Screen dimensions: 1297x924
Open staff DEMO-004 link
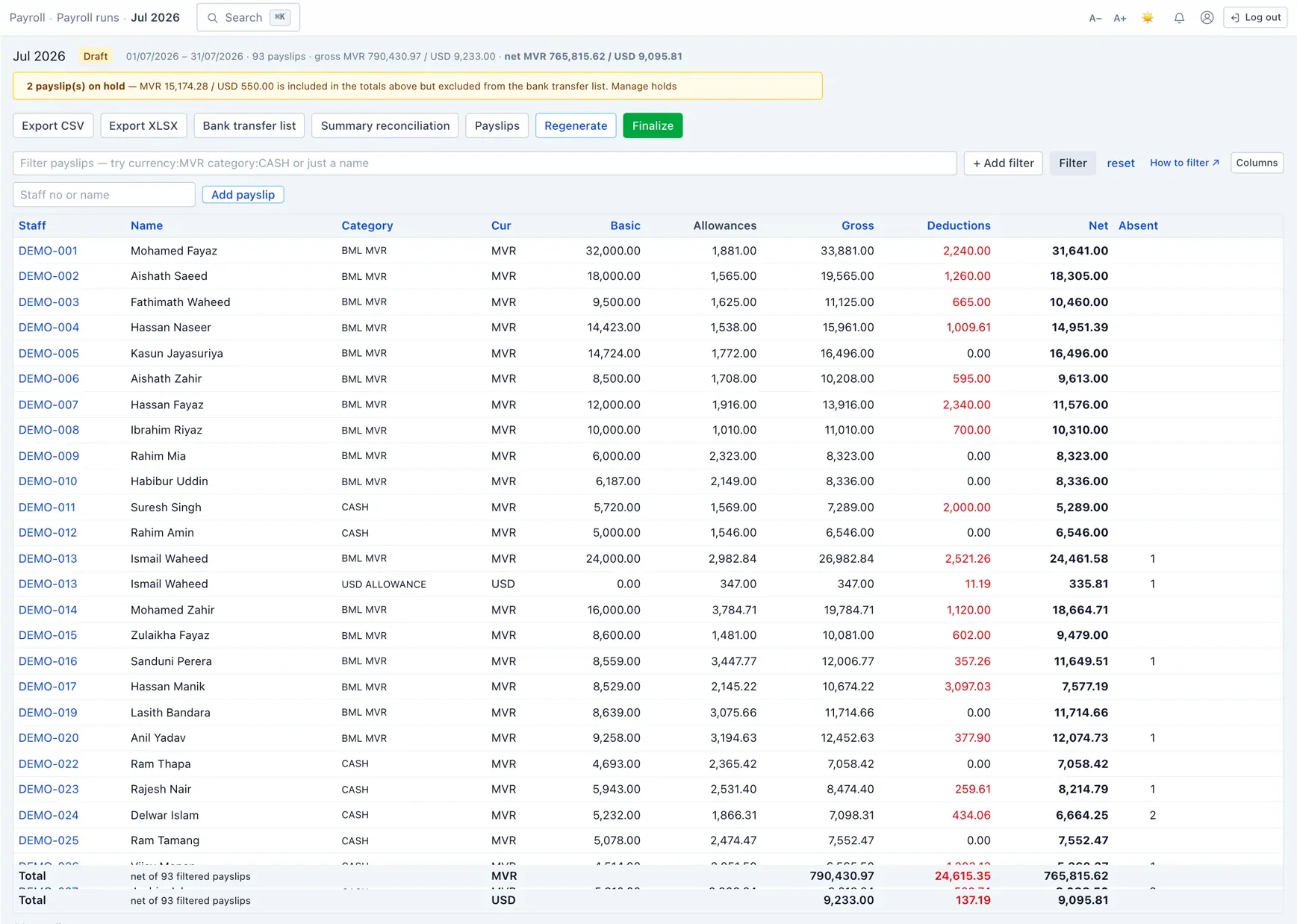tap(49, 328)
